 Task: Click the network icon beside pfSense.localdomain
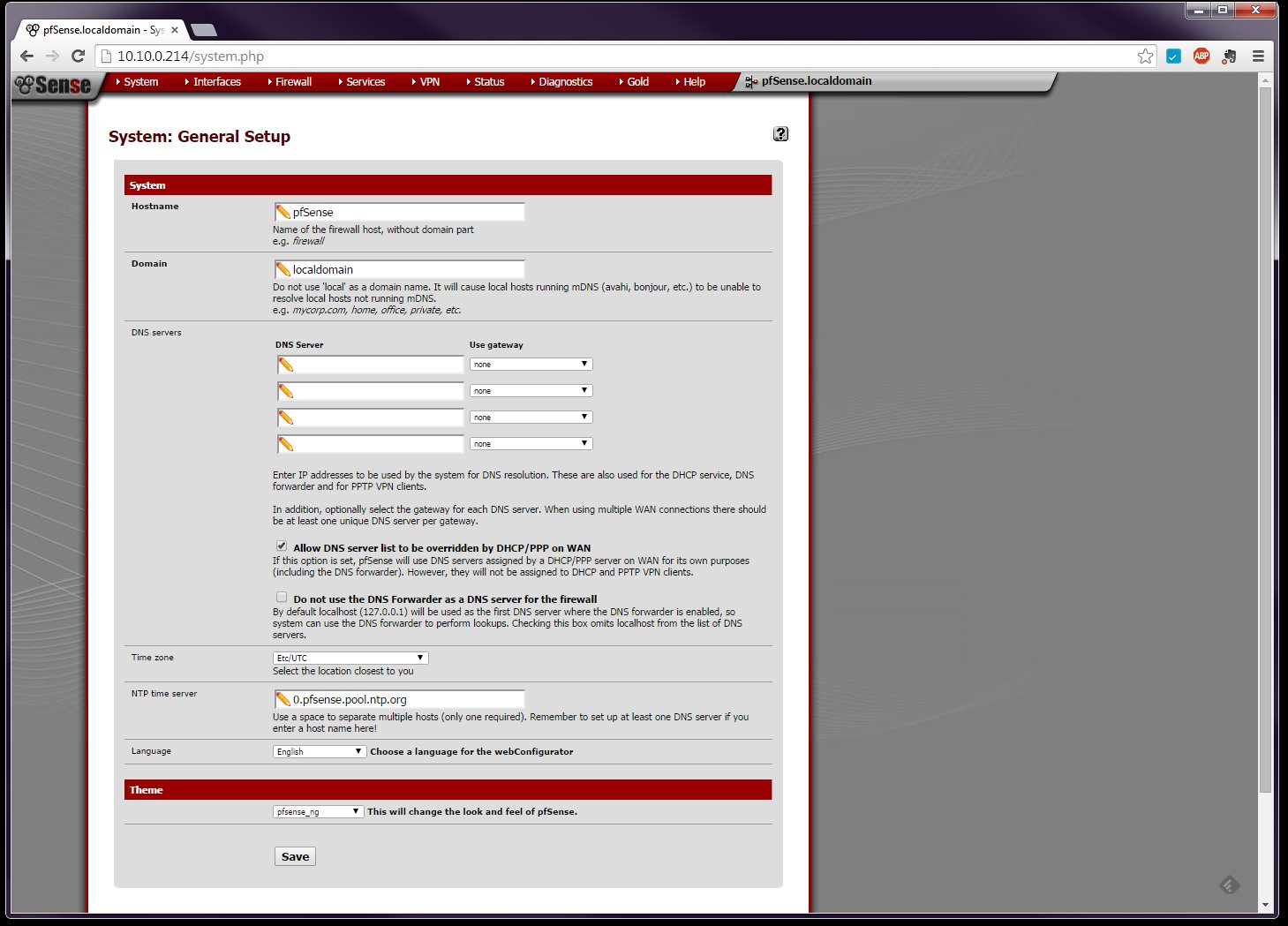pos(751,81)
